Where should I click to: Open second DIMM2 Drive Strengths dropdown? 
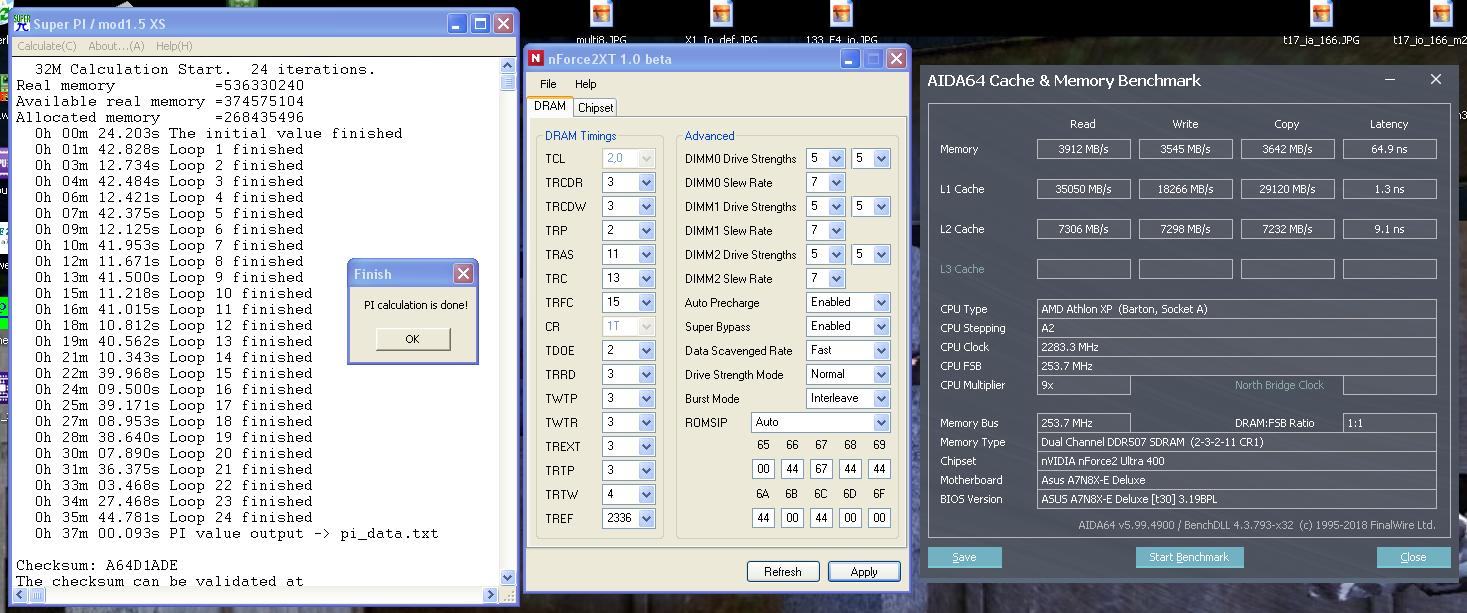tap(881, 255)
